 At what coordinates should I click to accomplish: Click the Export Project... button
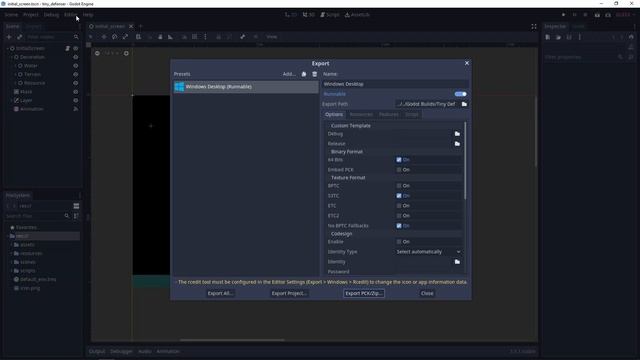tap(289, 293)
